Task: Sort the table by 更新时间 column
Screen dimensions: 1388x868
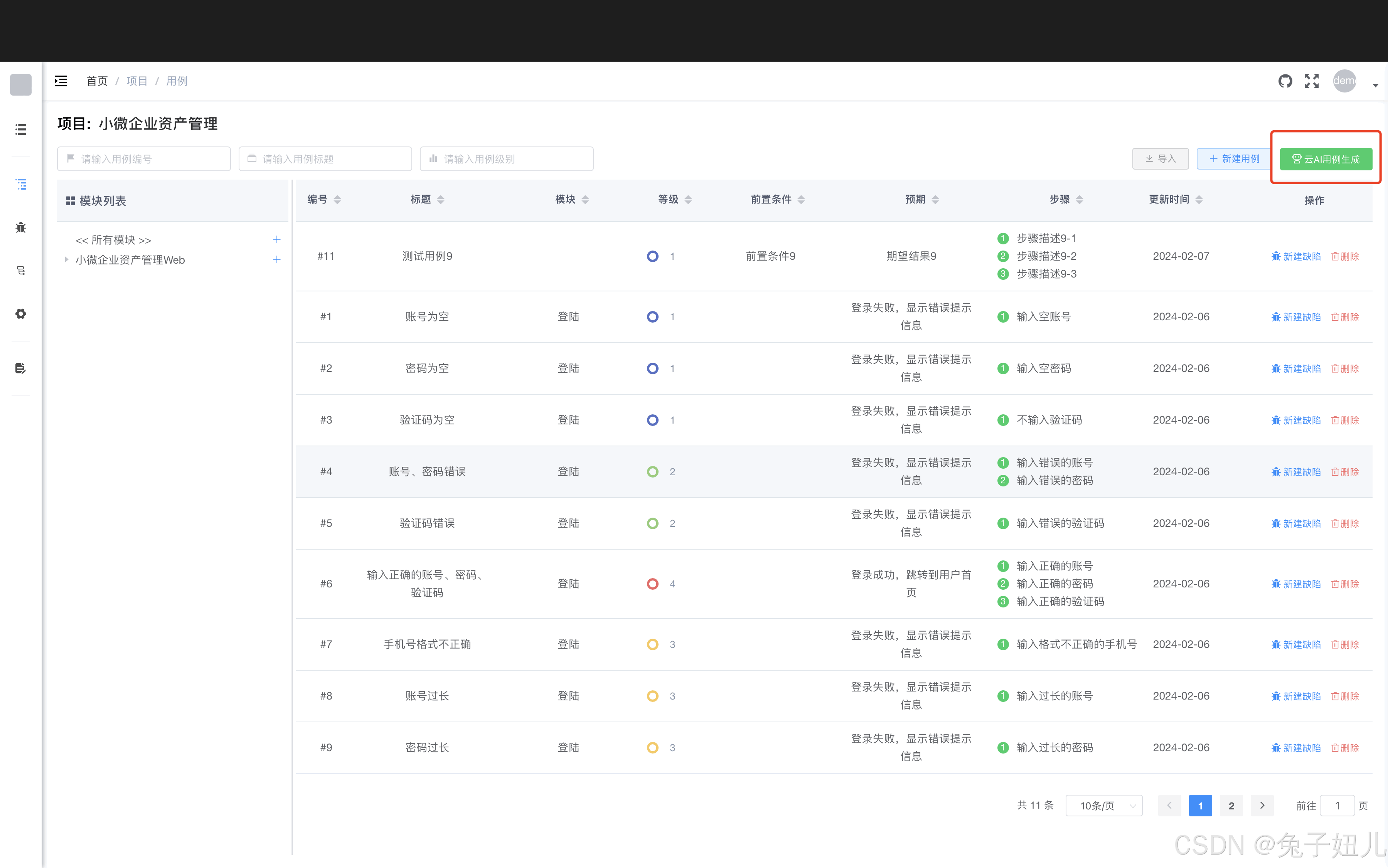Action: (1198, 199)
